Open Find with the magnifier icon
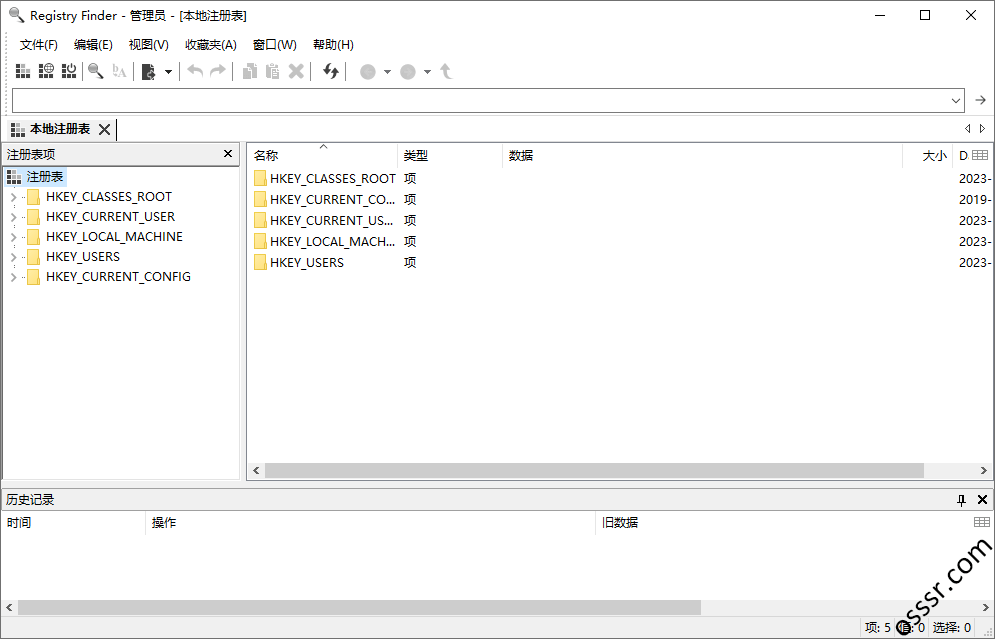The image size is (995, 639). tap(96, 71)
